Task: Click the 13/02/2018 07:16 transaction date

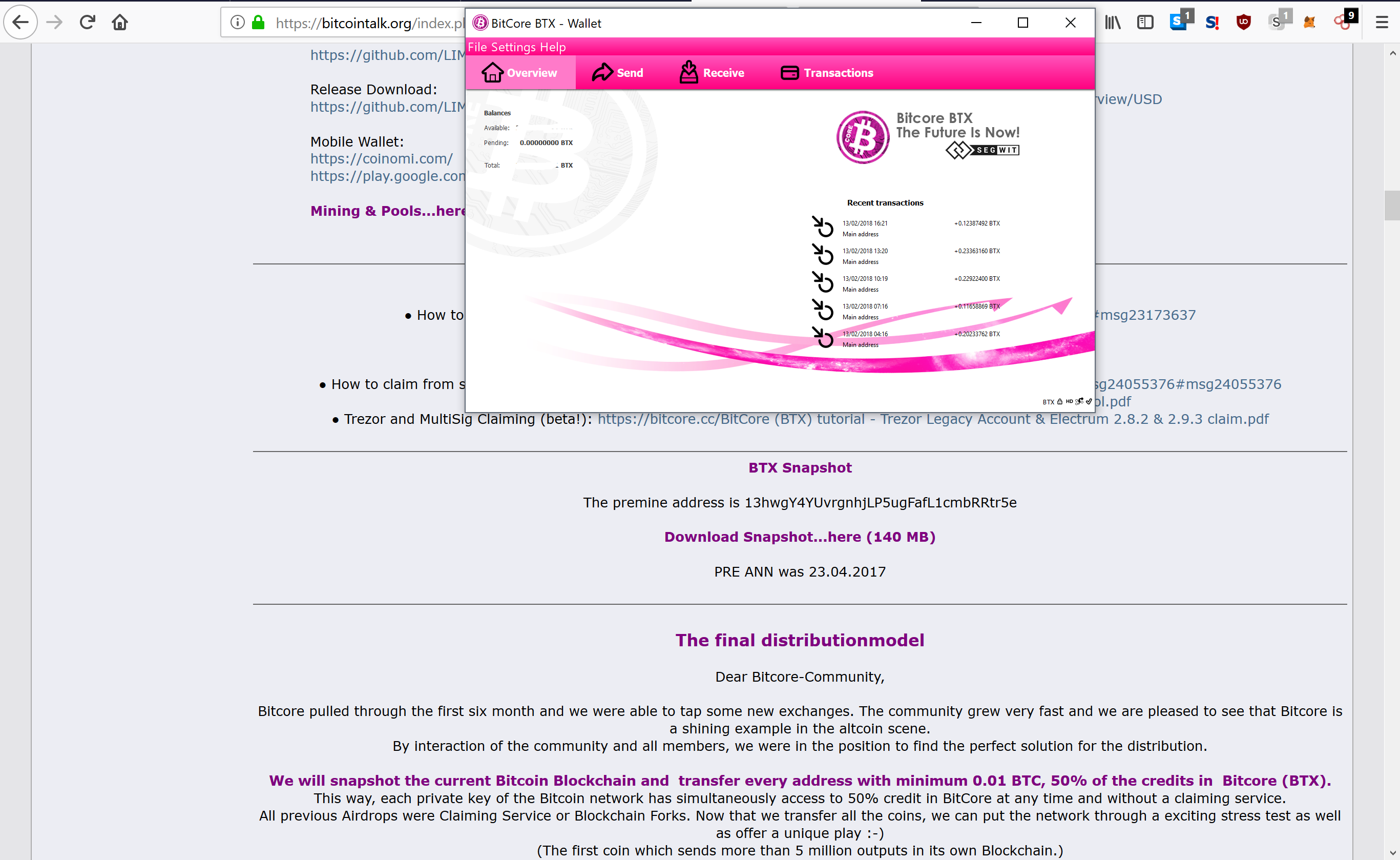Action: tap(865, 306)
